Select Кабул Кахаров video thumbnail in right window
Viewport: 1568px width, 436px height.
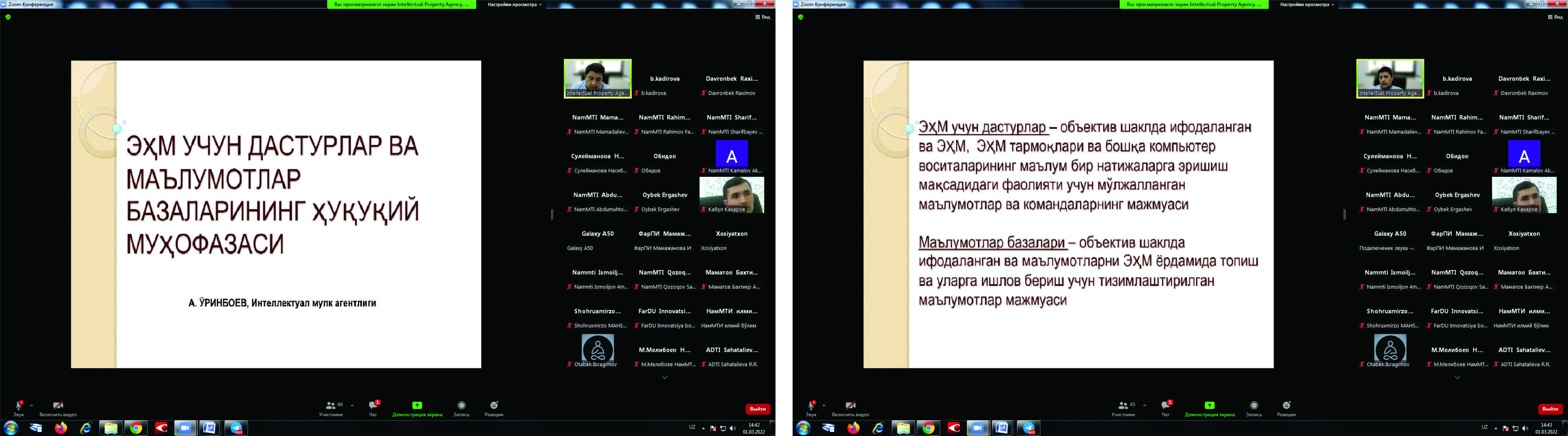click(1524, 195)
